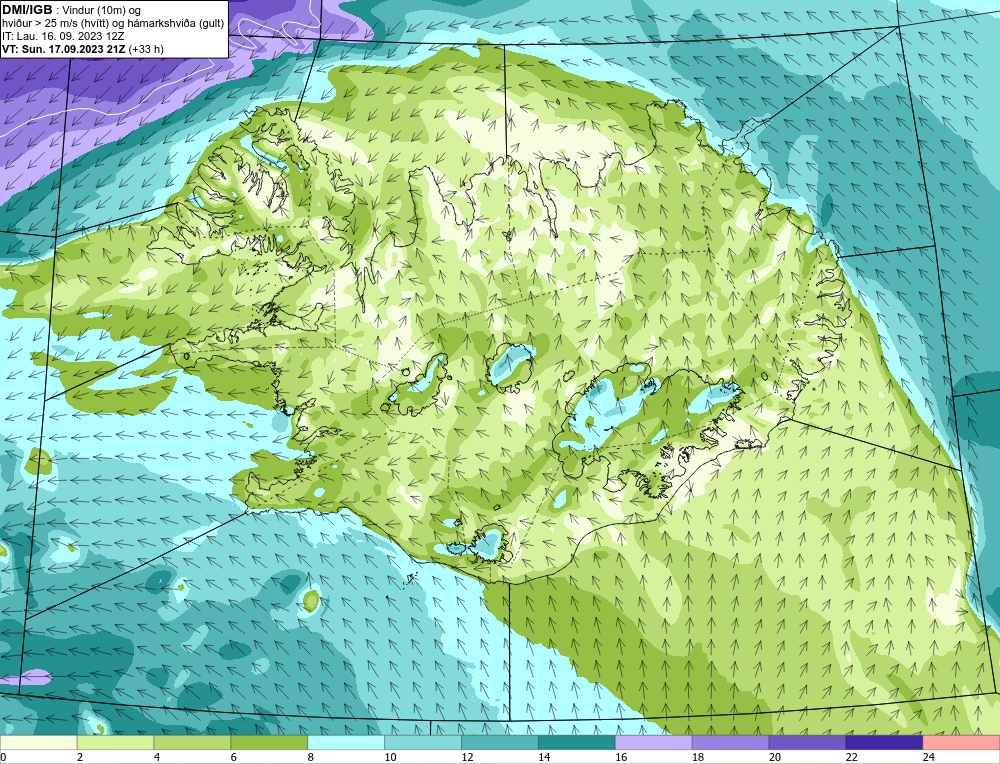Click the 16–18 m/s light lavender swatch
The image size is (1000, 764).
coord(654,743)
